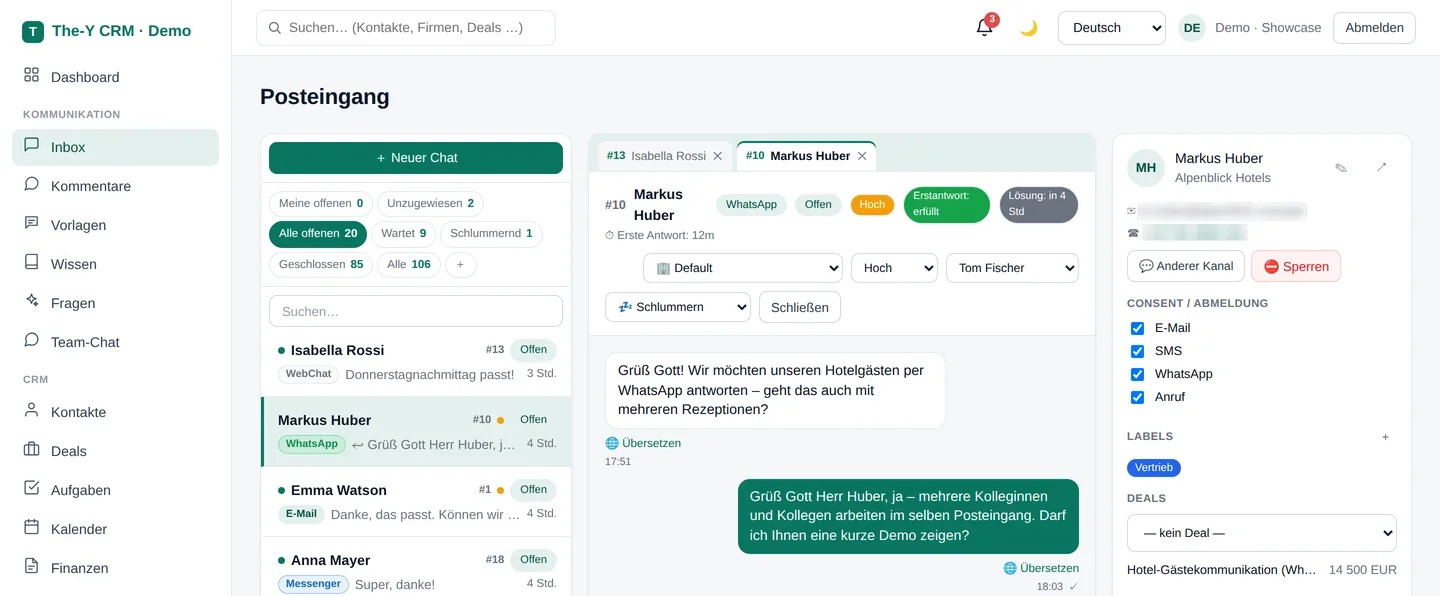Select the Alle offenen filter
1440x596 pixels.
pos(318,234)
